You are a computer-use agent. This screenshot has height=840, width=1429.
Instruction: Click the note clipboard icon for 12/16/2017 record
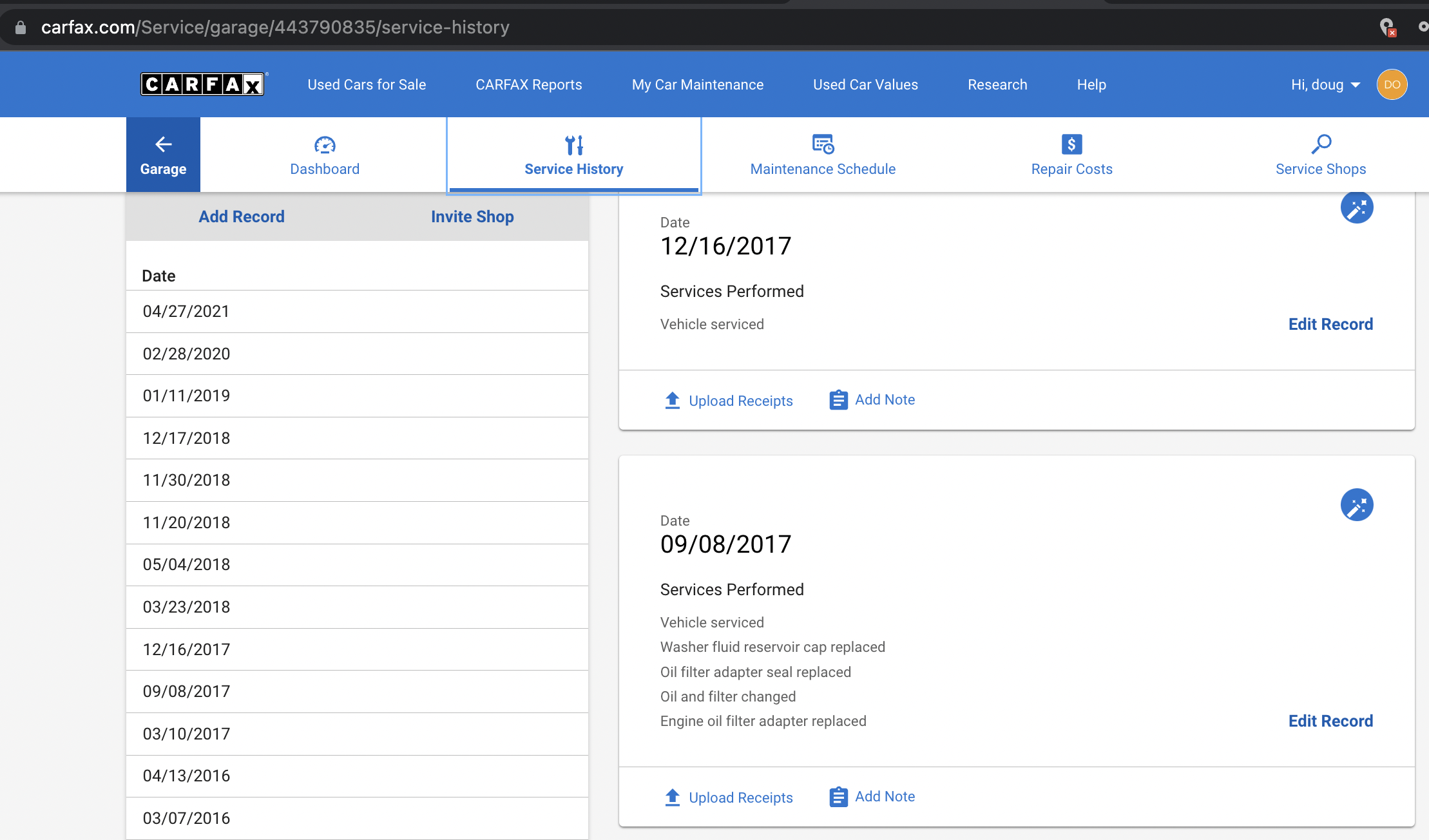pos(838,400)
